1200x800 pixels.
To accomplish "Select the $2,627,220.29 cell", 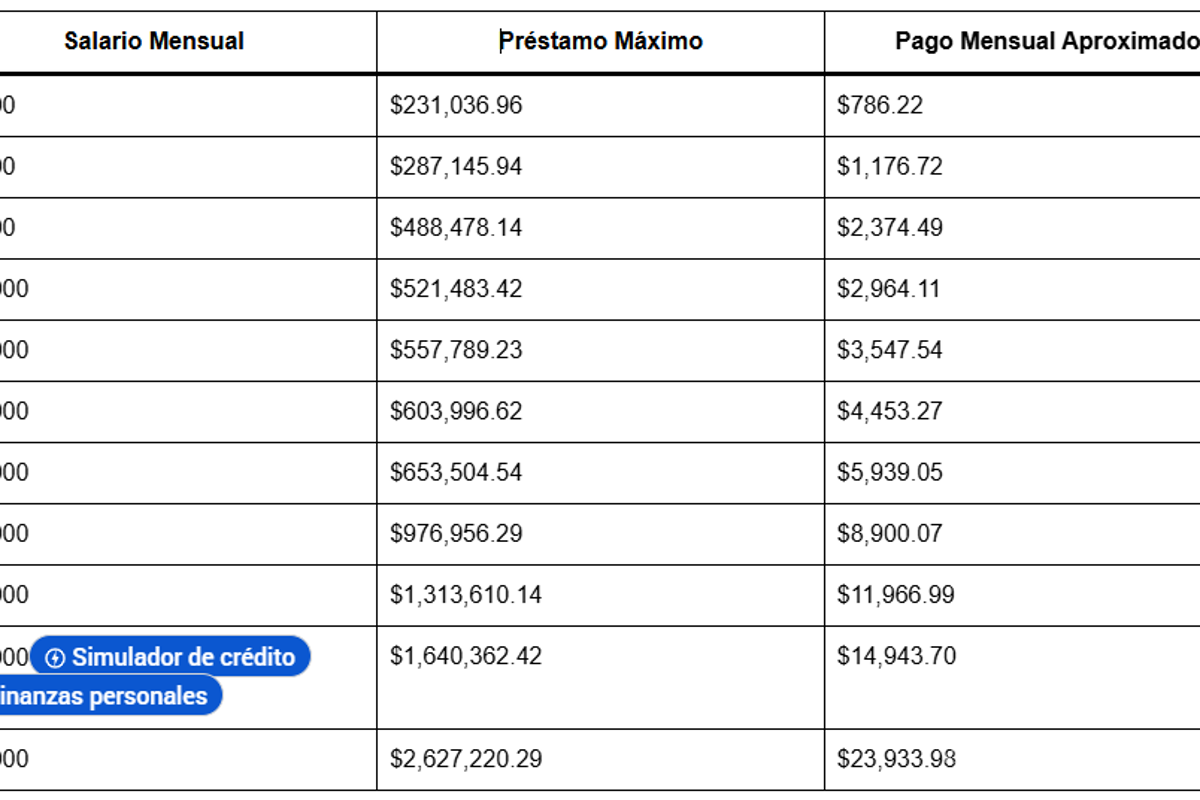I will coord(466,759).
